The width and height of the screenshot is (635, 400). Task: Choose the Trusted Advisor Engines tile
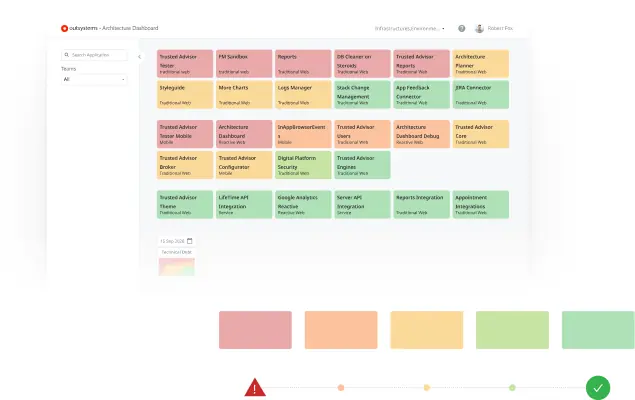pos(362,165)
